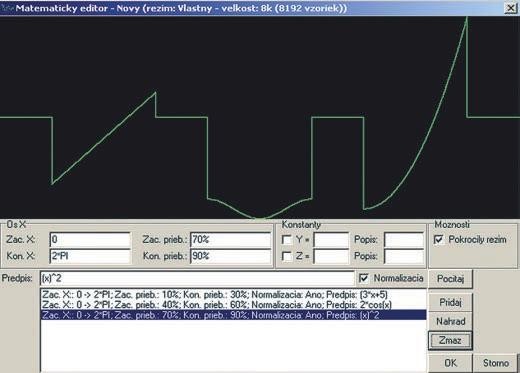Click the Pridaj button
This screenshot has width=520, height=373.
(450, 302)
